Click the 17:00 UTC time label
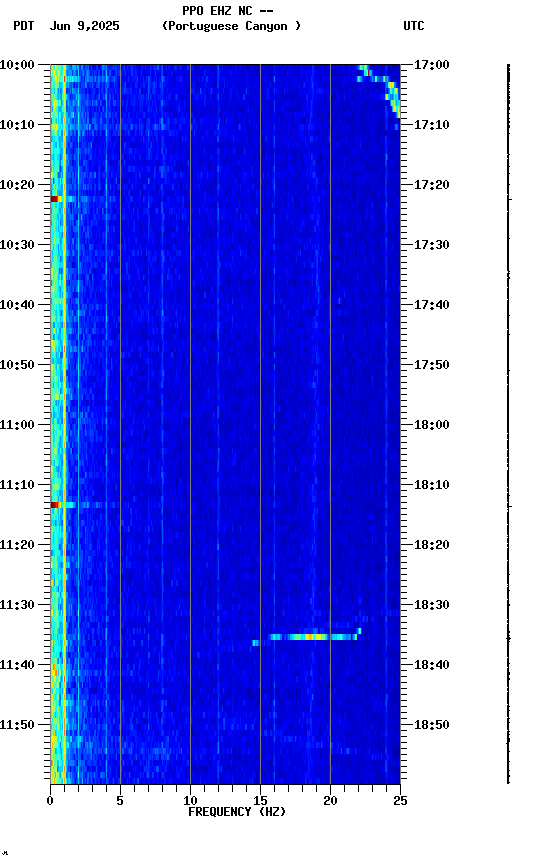 click(x=432, y=65)
